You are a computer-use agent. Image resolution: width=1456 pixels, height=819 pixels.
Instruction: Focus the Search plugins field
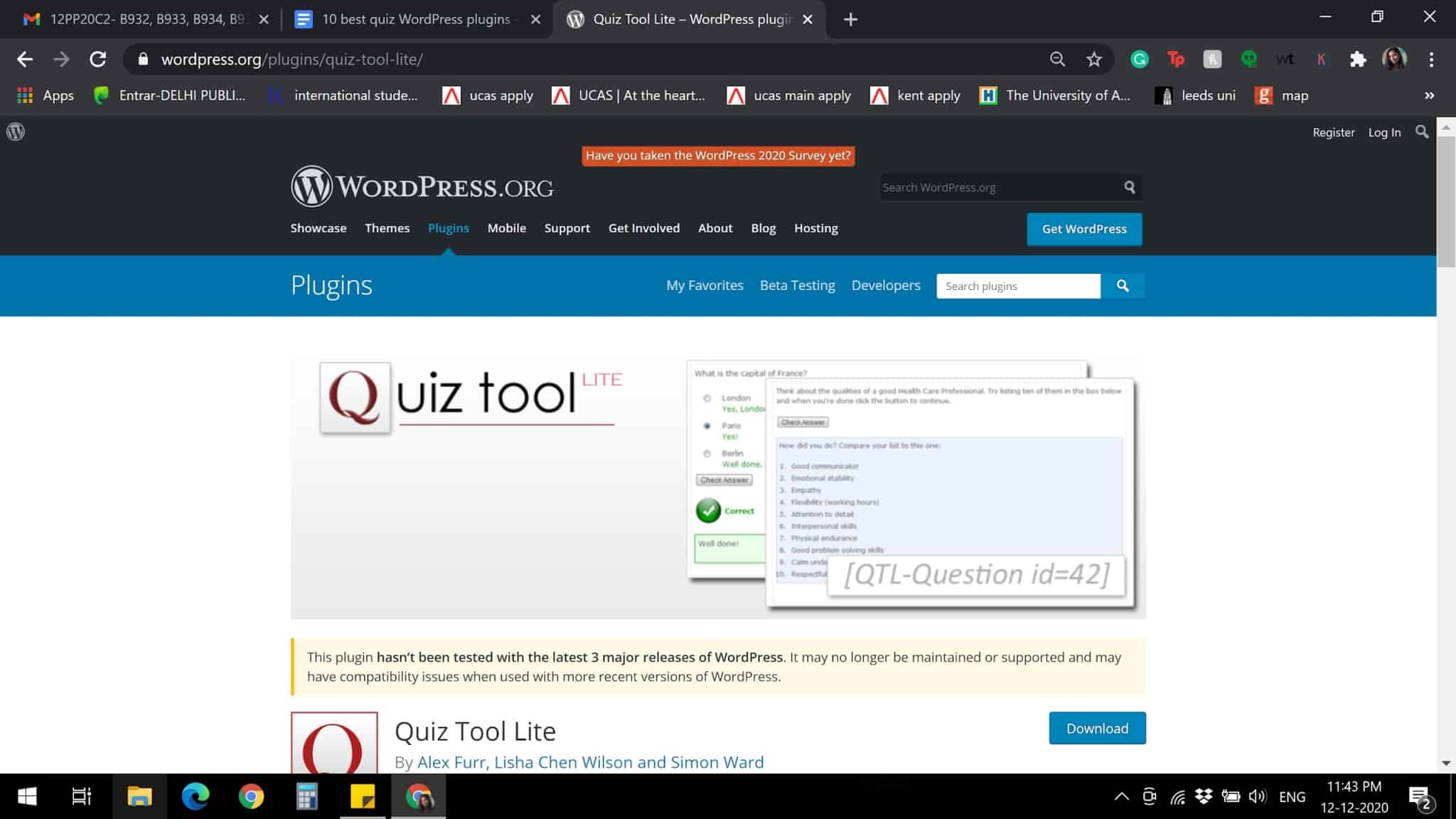pos(1018,286)
